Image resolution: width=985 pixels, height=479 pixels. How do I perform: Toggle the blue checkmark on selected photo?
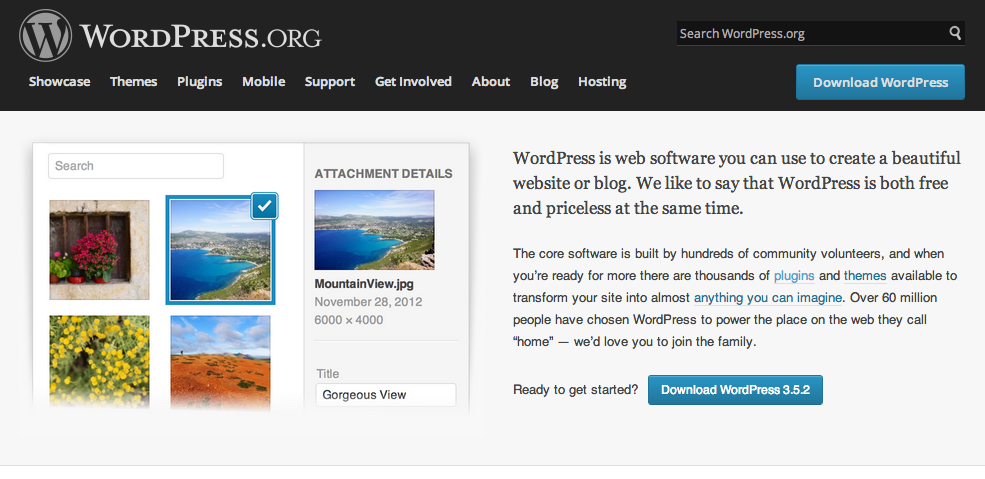coord(264,206)
